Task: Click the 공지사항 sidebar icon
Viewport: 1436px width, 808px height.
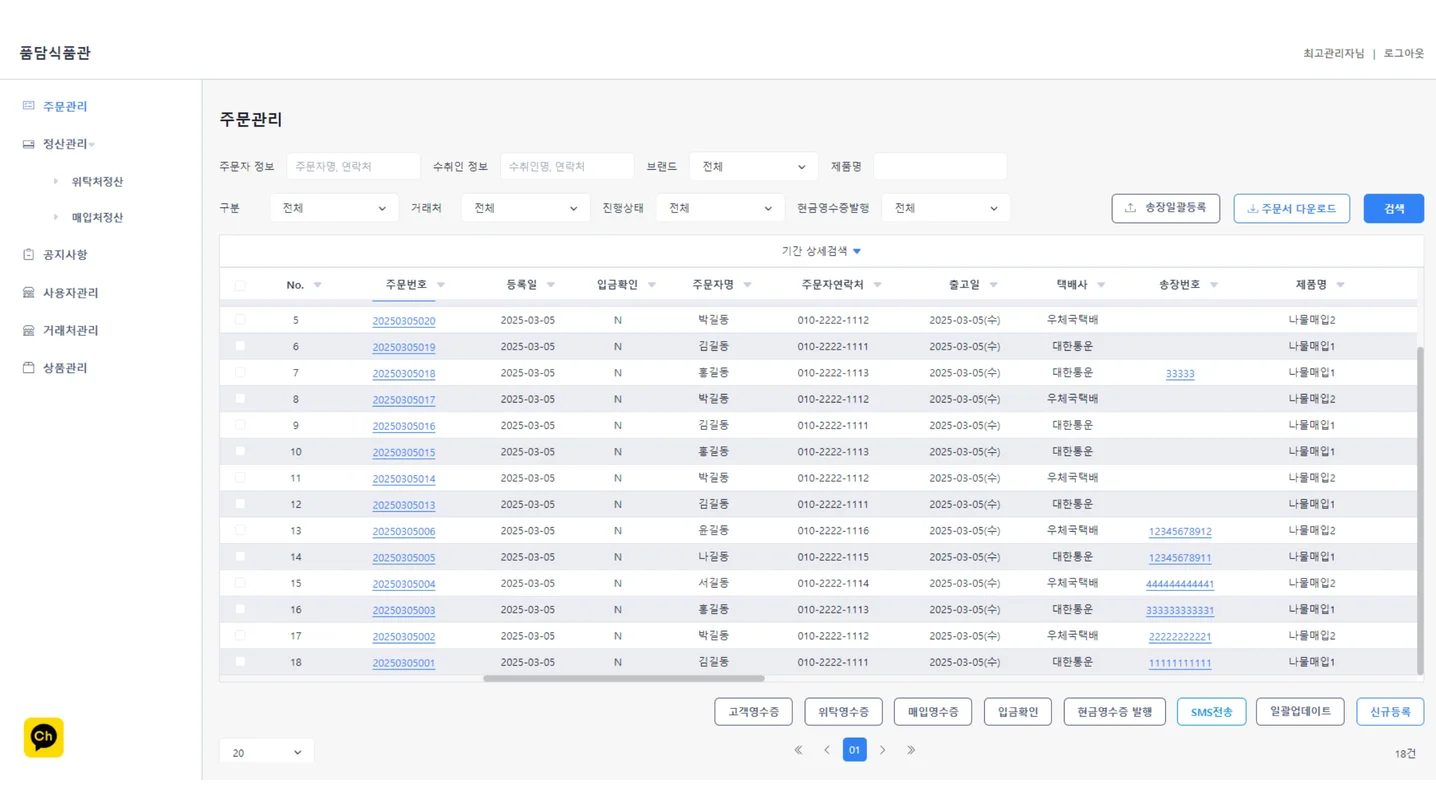Action: click(28, 255)
